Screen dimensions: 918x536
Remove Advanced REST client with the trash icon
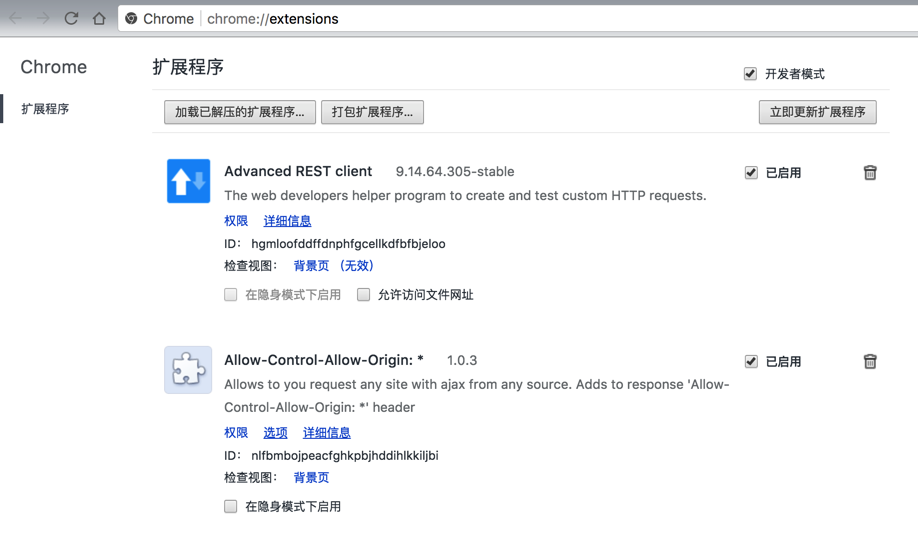pyautogui.click(x=870, y=173)
